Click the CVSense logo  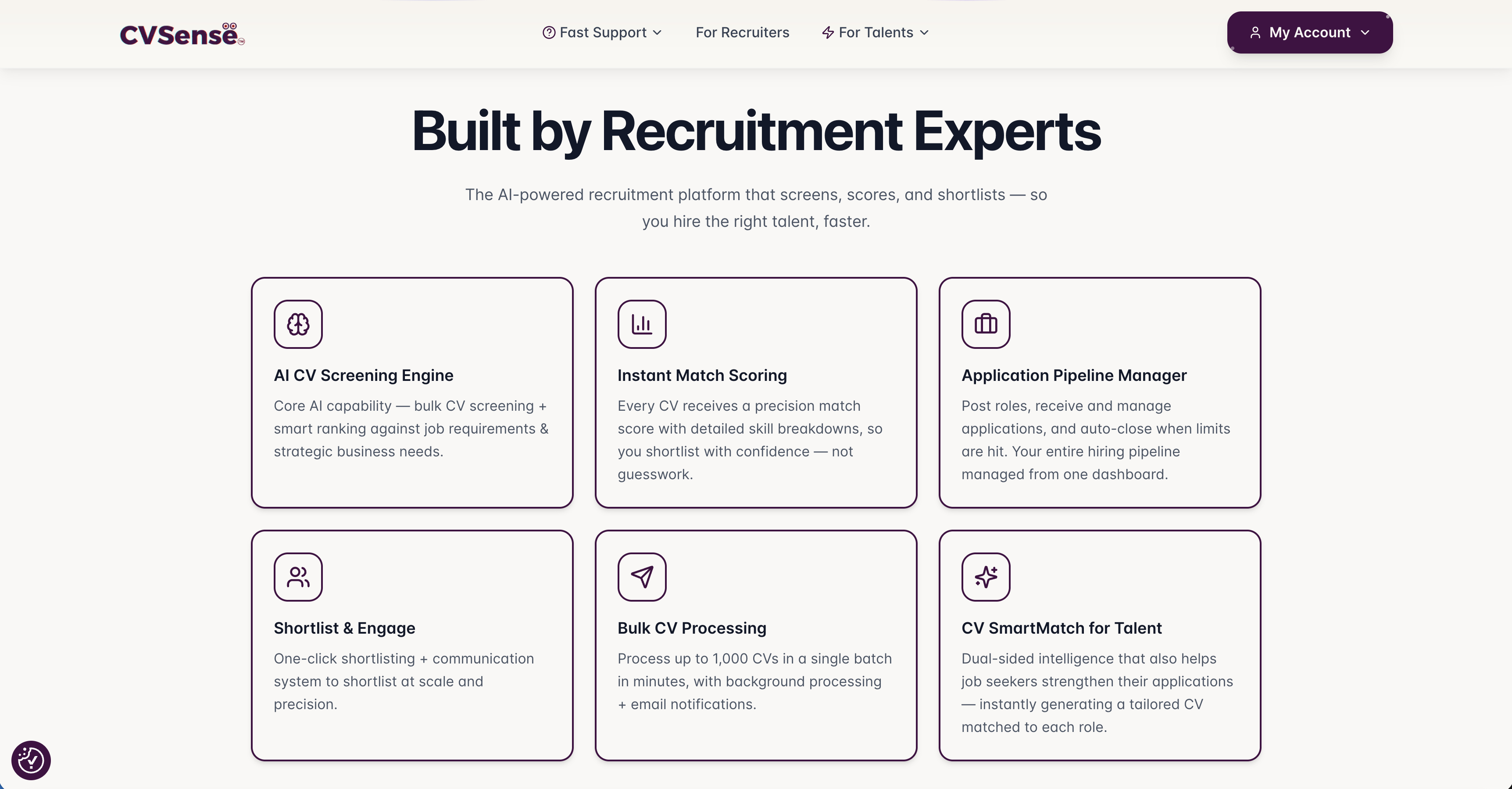click(182, 34)
